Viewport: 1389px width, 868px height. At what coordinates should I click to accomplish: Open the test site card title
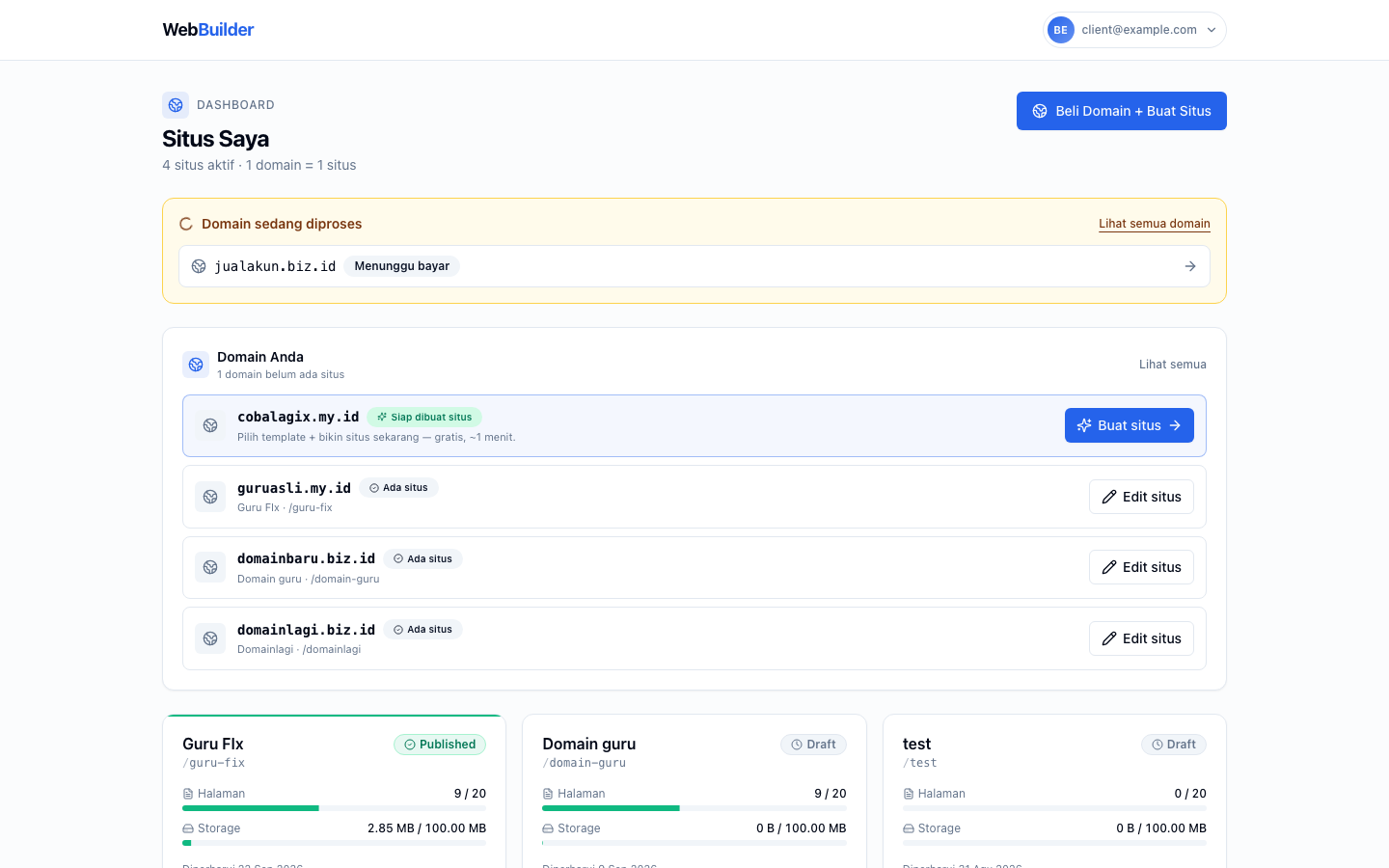917,744
